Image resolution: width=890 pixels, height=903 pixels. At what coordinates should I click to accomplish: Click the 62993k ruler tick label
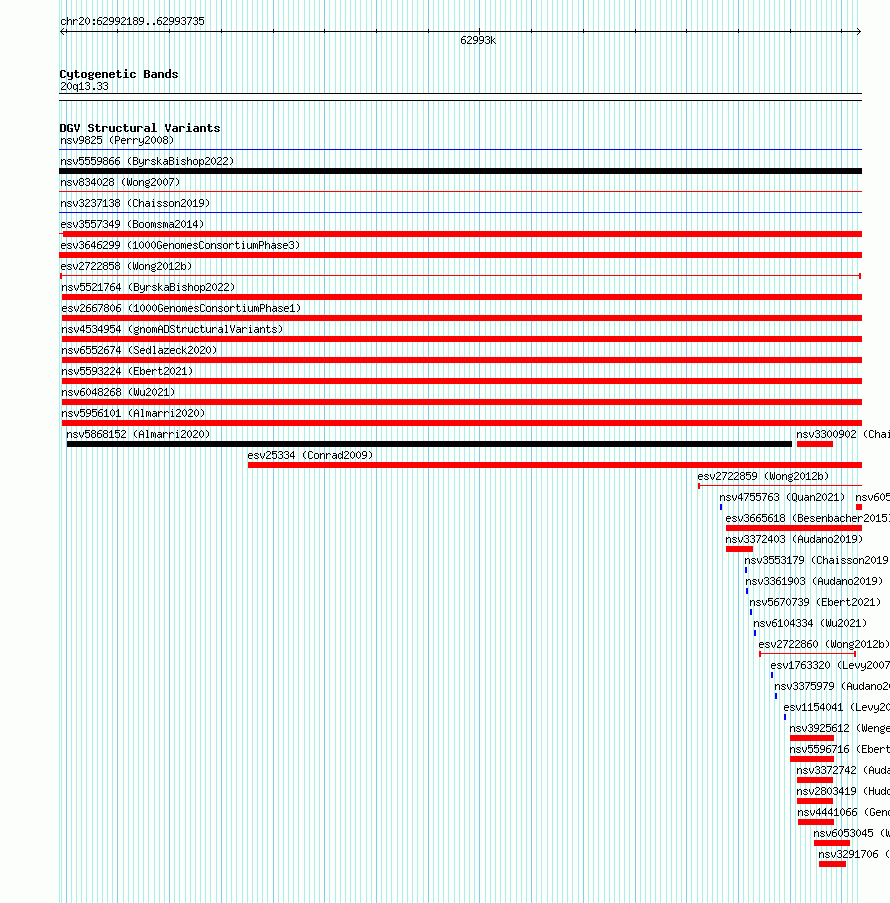pyautogui.click(x=478, y=40)
